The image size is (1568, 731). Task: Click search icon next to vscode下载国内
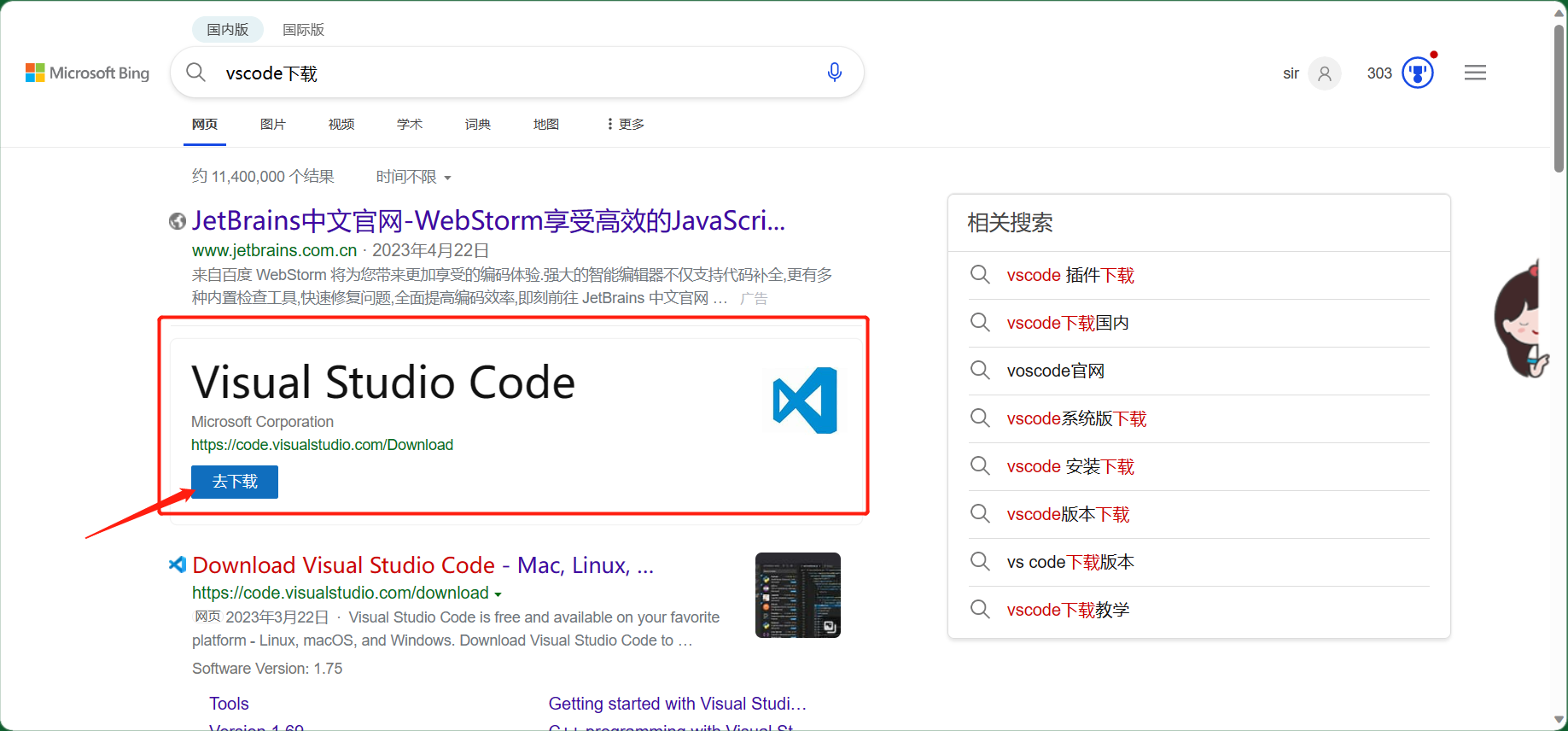click(980, 323)
